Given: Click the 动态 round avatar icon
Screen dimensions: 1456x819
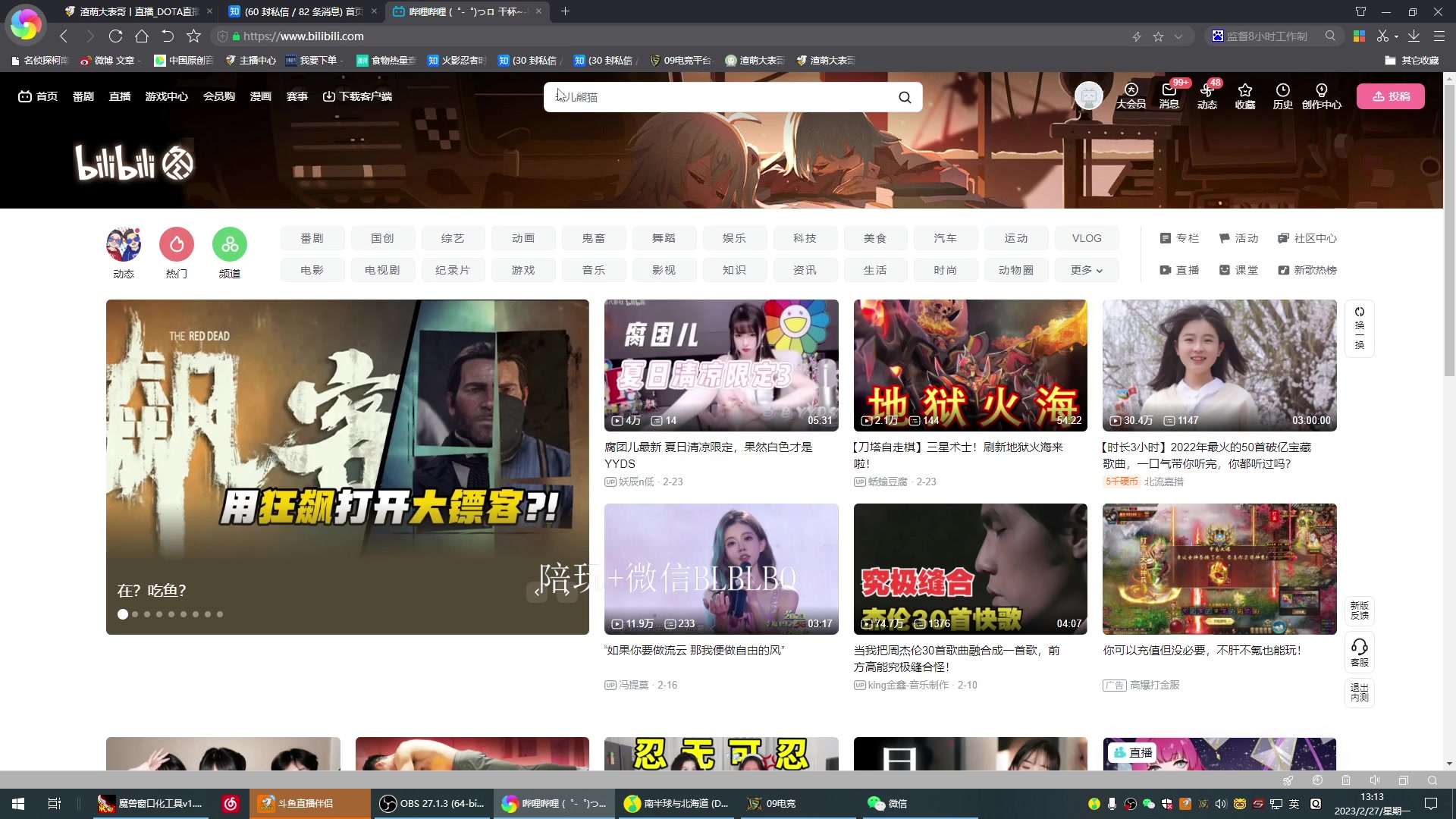Looking at the screenshot, I should 124,244.
